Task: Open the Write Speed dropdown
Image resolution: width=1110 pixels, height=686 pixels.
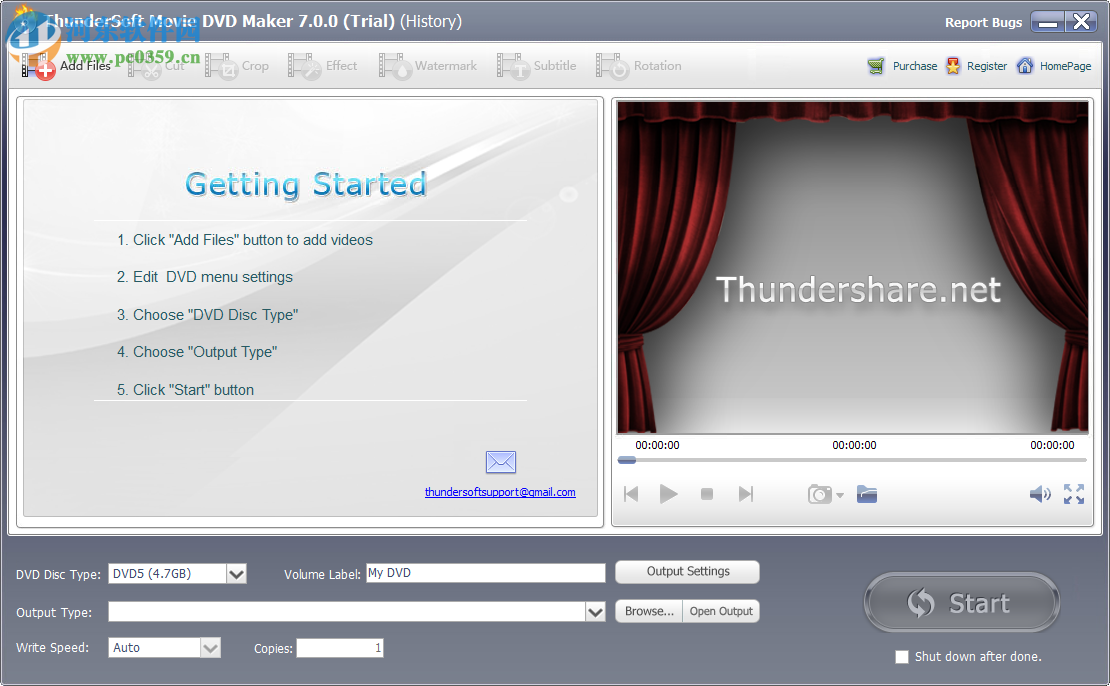Action: (x=211, y=647)
